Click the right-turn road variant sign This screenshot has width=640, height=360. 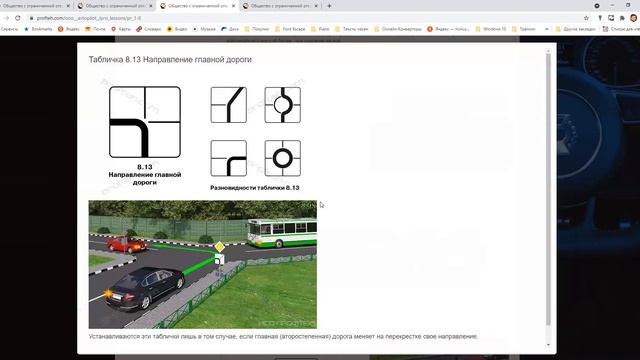(x=229, y=158)
